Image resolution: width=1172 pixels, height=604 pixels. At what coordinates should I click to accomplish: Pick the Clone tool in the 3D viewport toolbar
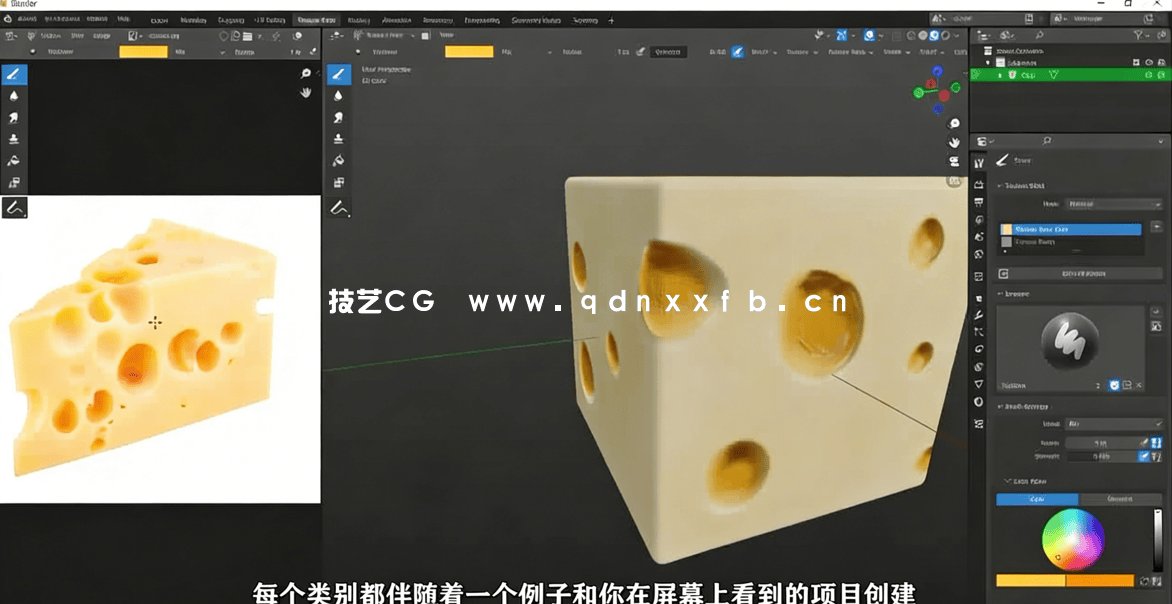pos(340,138)
